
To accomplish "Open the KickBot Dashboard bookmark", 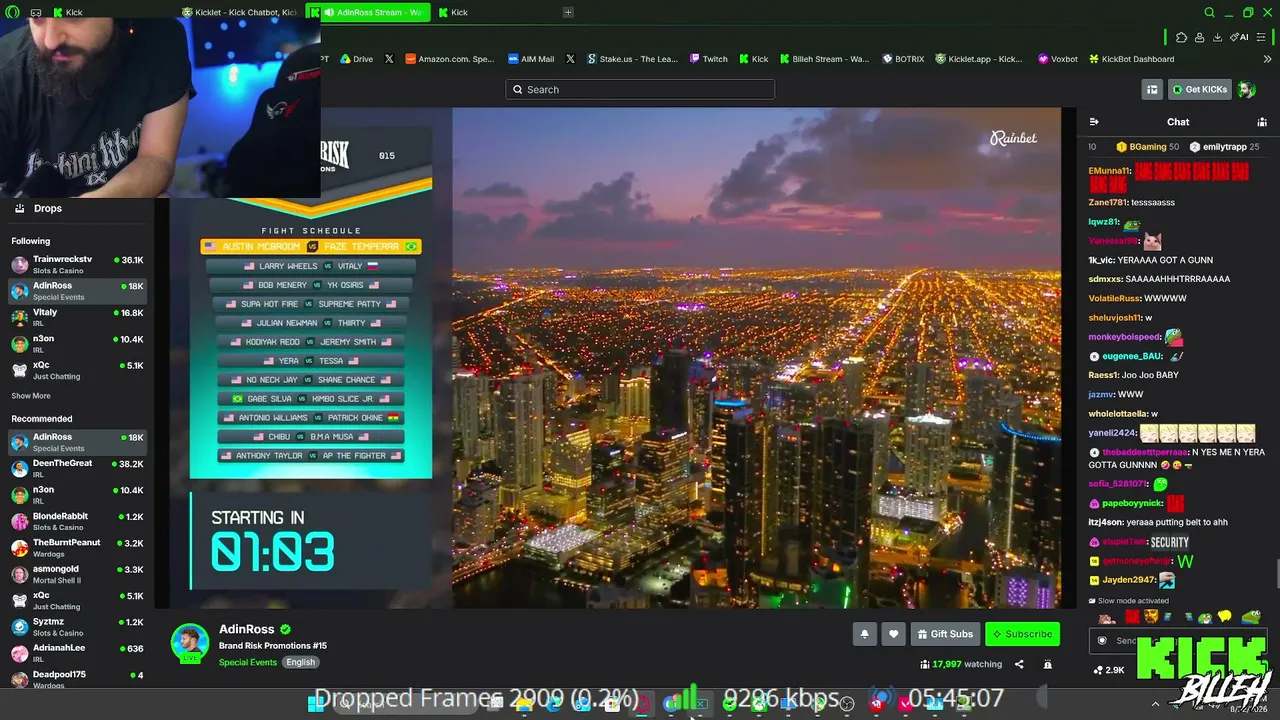I will [1132, 59].
